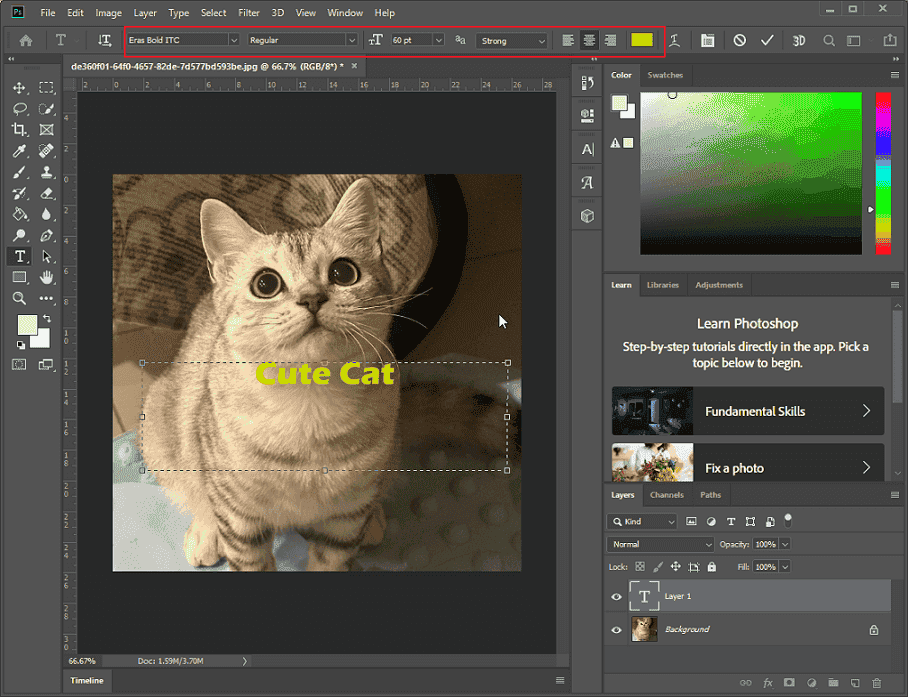The image size is (908, 697).
Task: Select the Zoom tool
Action: tap(19, 298)
